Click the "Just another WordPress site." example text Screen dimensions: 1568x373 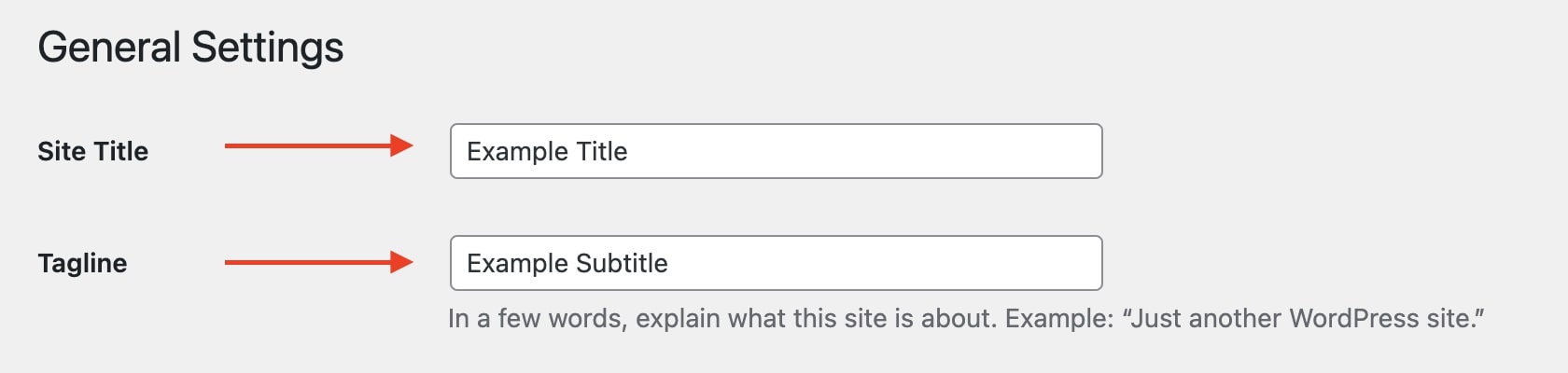[x=1303, y=319]
